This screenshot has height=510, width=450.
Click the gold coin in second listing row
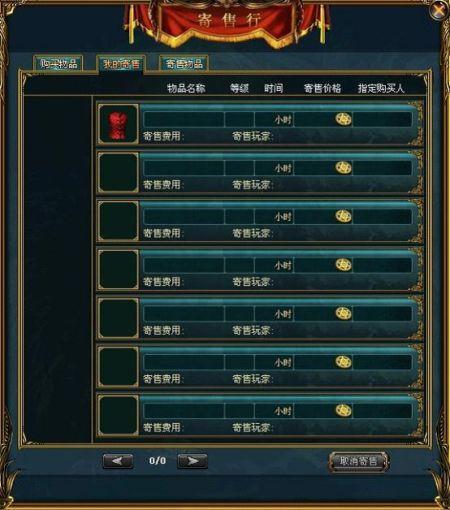(x=343, y=168)
